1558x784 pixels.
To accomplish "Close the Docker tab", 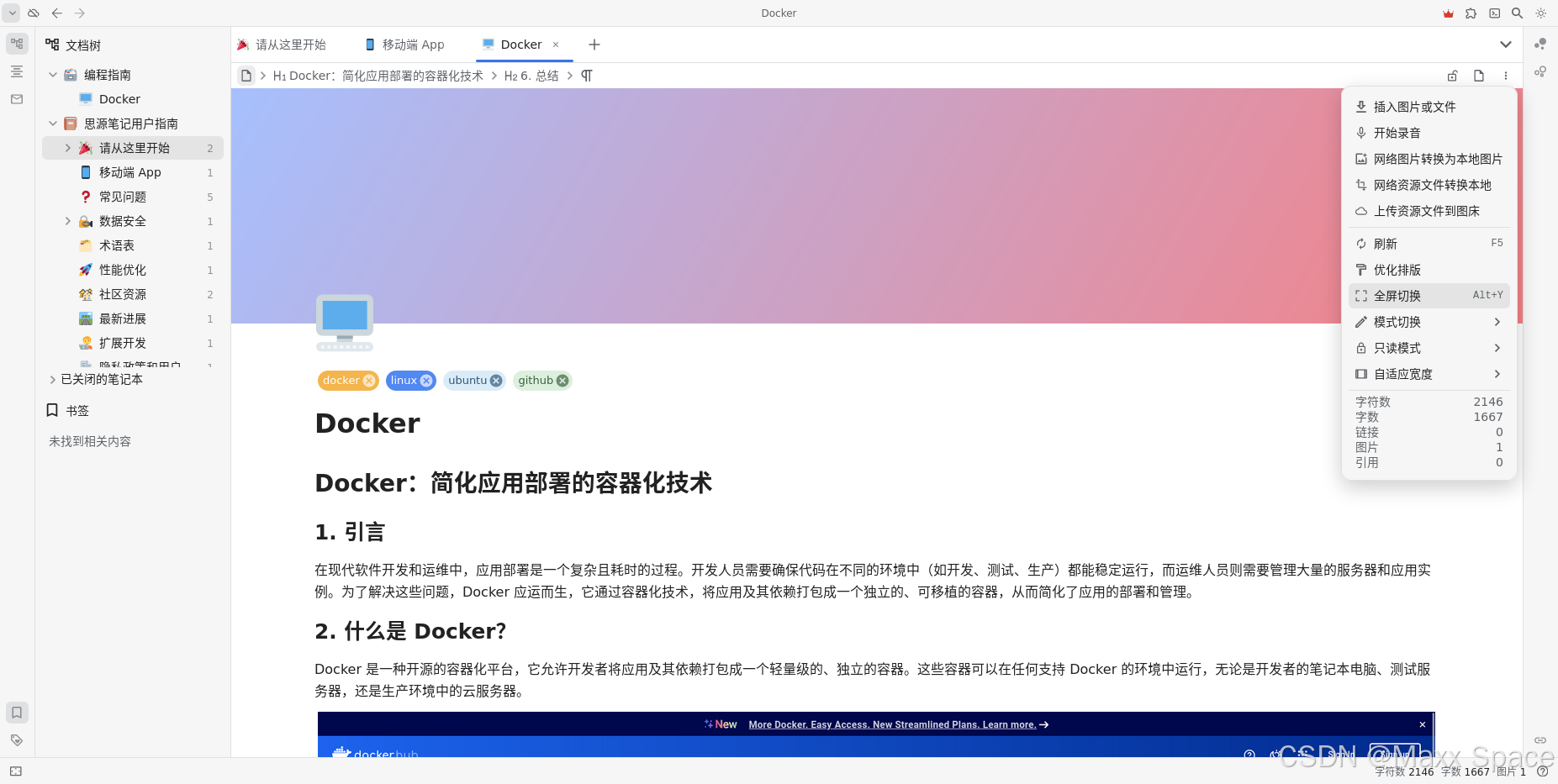I will pyautogui.click(x=556, y=45).
